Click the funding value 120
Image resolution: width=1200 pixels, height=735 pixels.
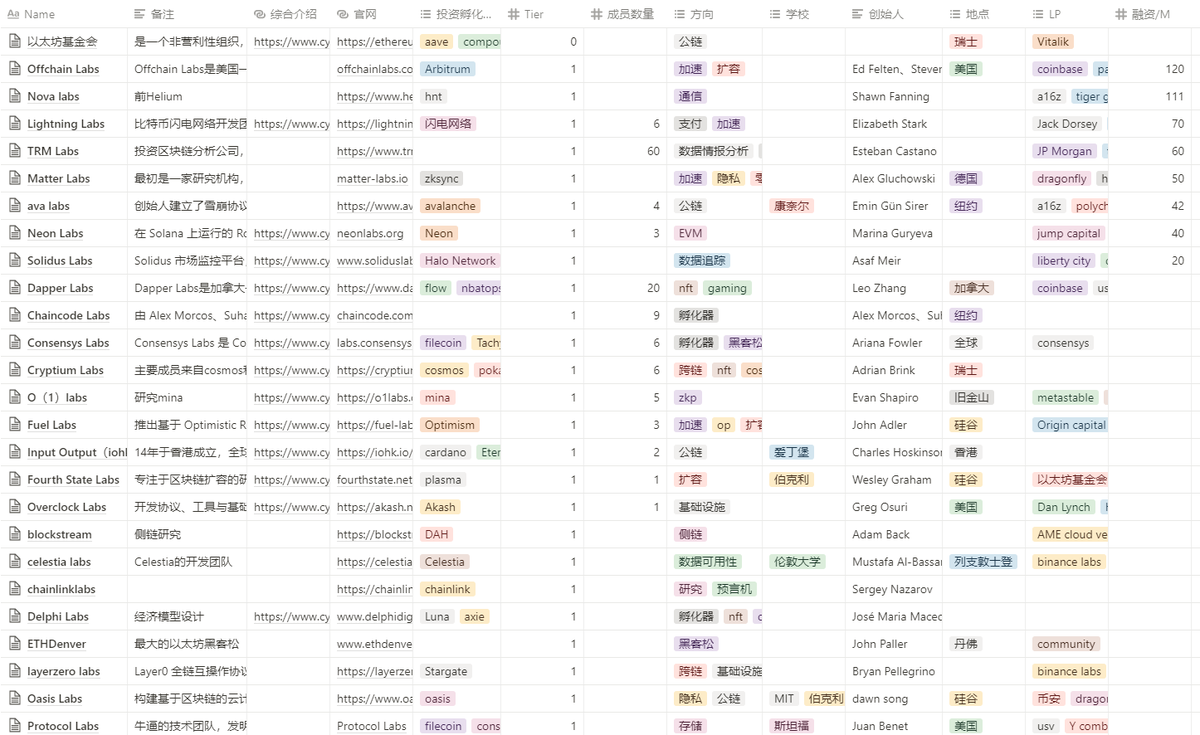tap(1175, 69)
